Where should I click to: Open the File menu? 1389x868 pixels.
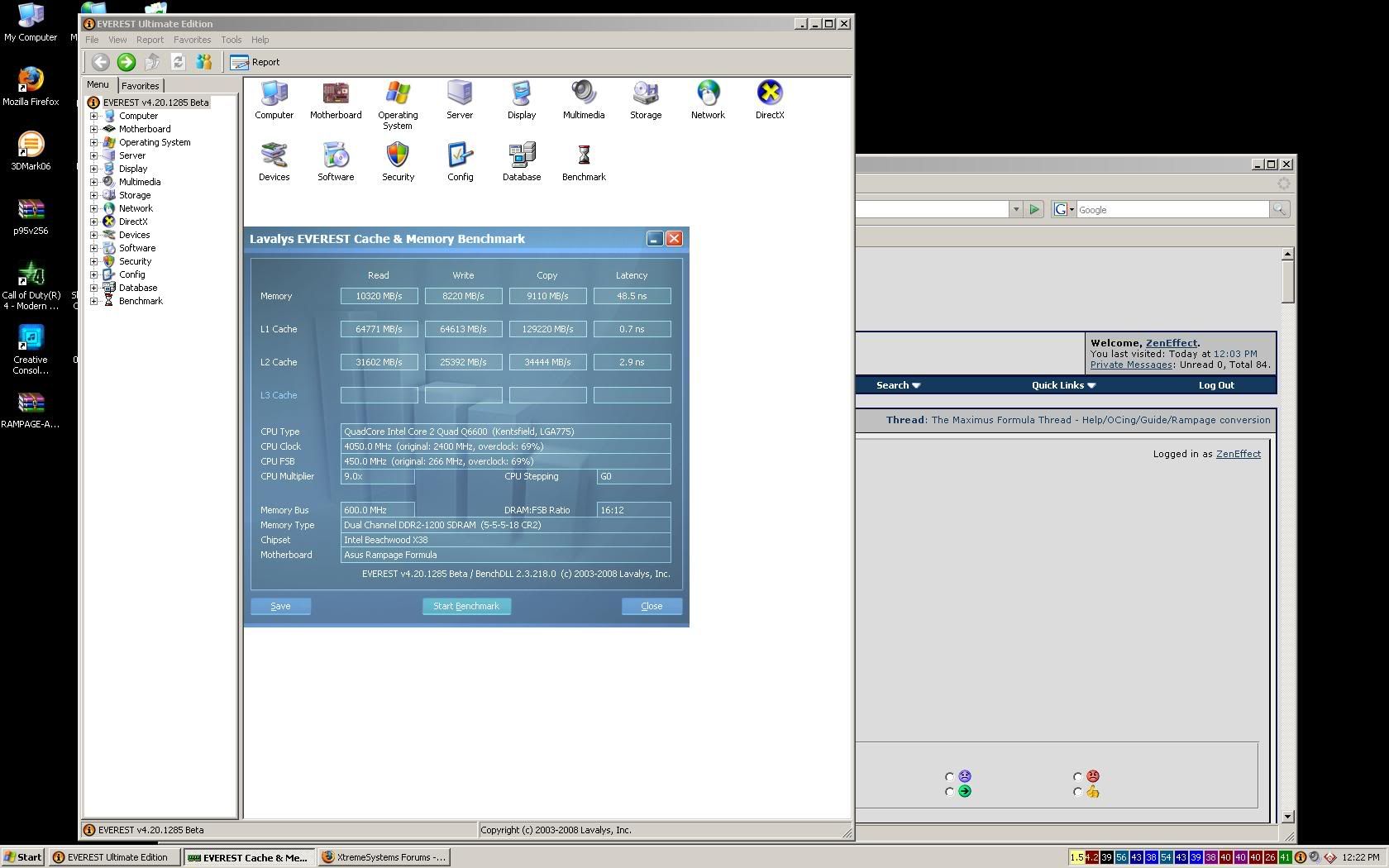tap(92, 40)
